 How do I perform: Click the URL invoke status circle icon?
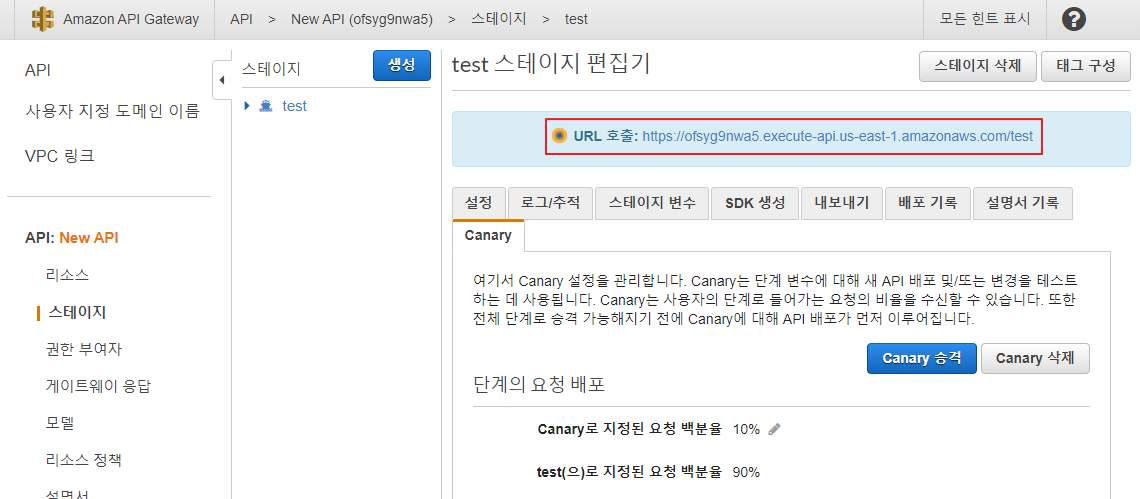[x=558, y=136]
